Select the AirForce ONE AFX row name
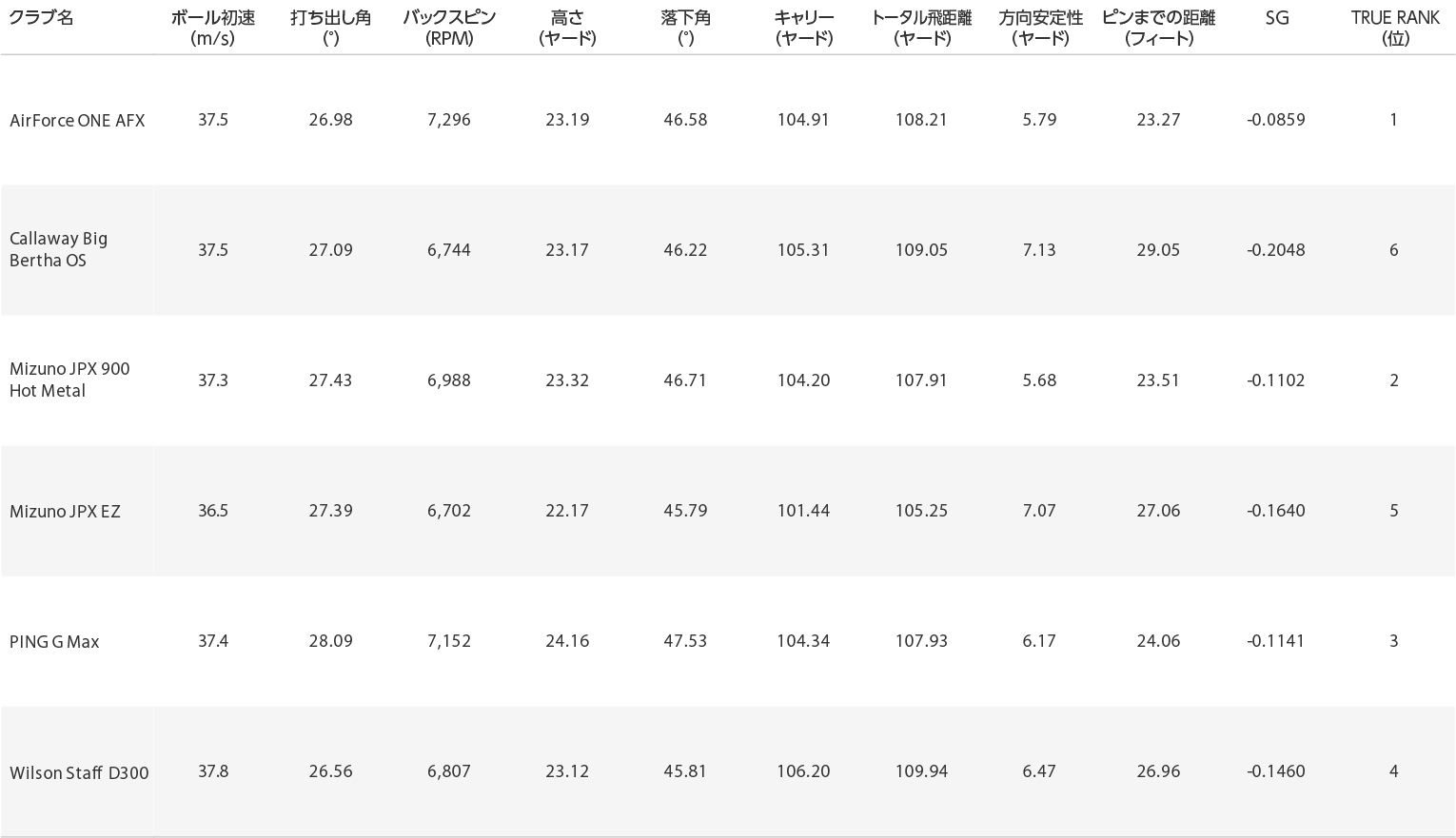Screen dimensions: 1456x838 77,121
